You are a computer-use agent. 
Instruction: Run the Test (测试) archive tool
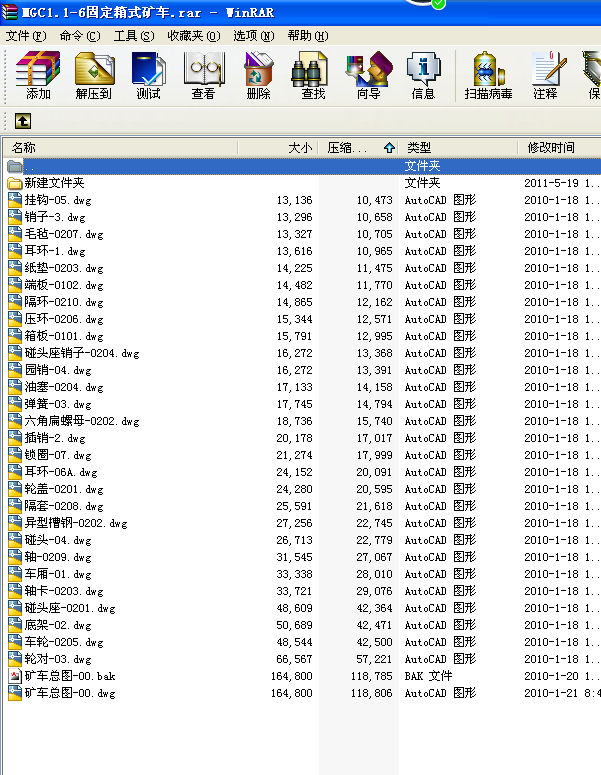pyautogui.click(x=149, y=75)
